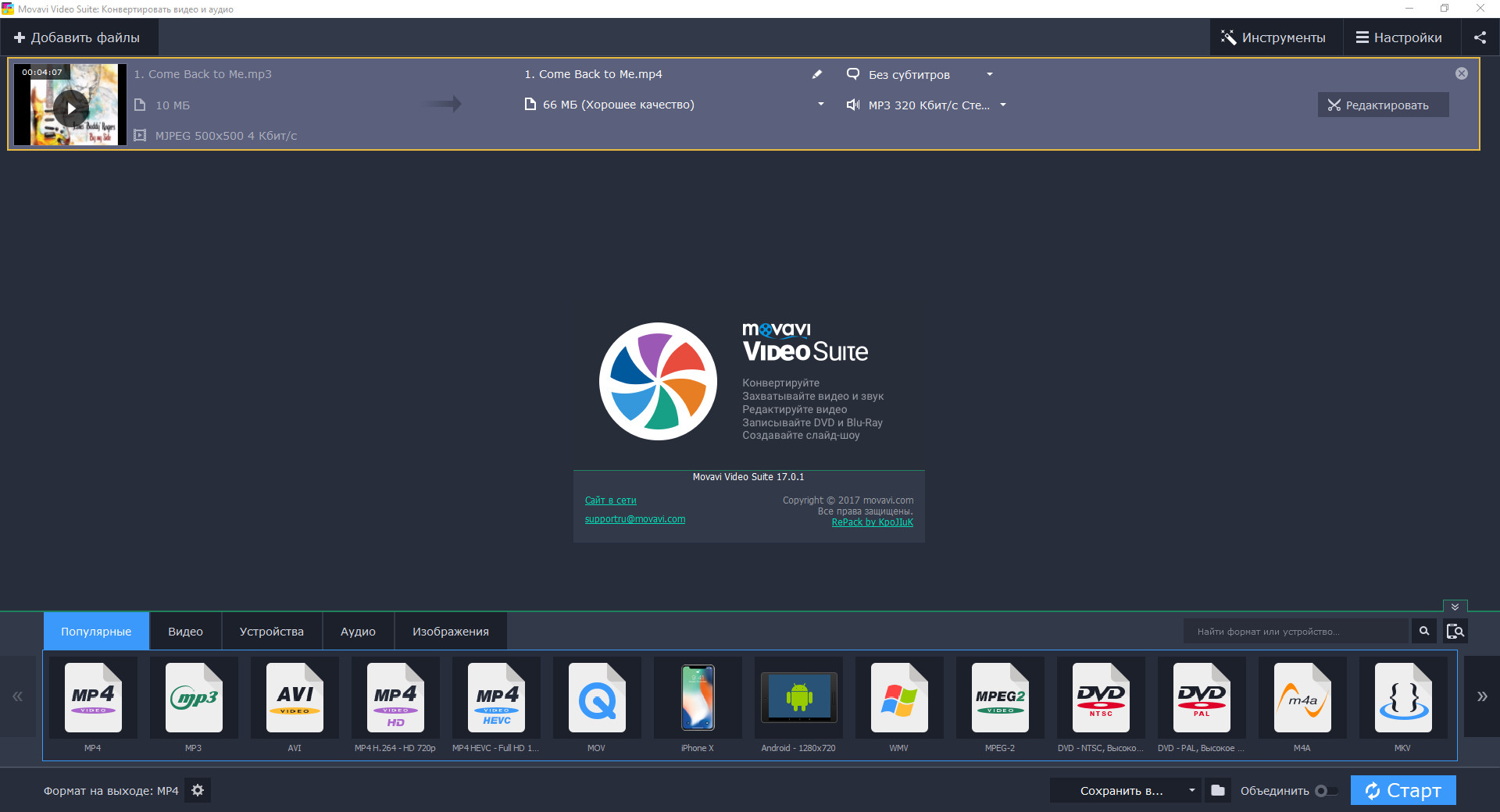Select the WMV Windows format preset

coord(899,697)
